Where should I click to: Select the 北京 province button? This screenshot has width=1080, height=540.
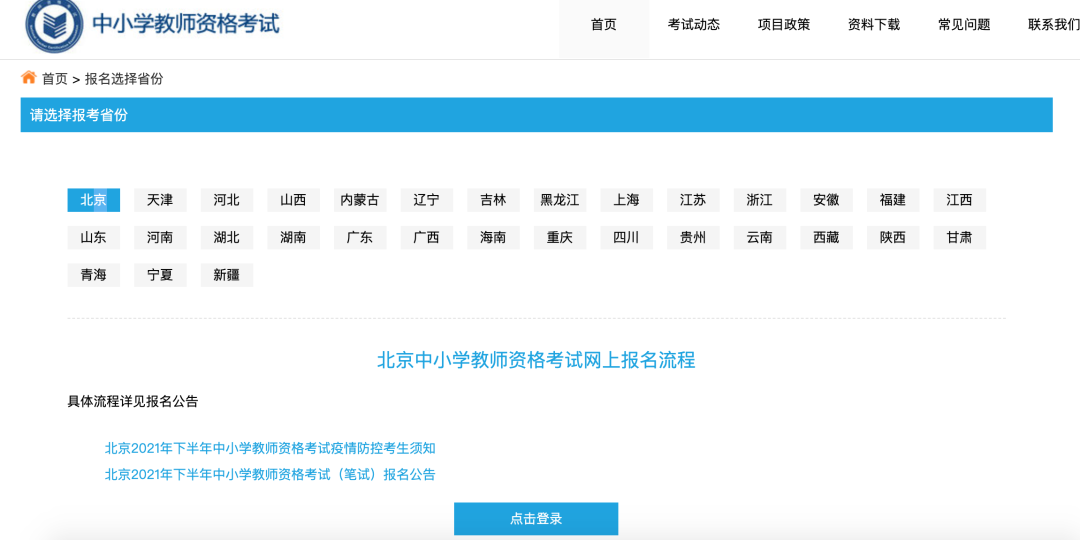[x=94, y=200]
